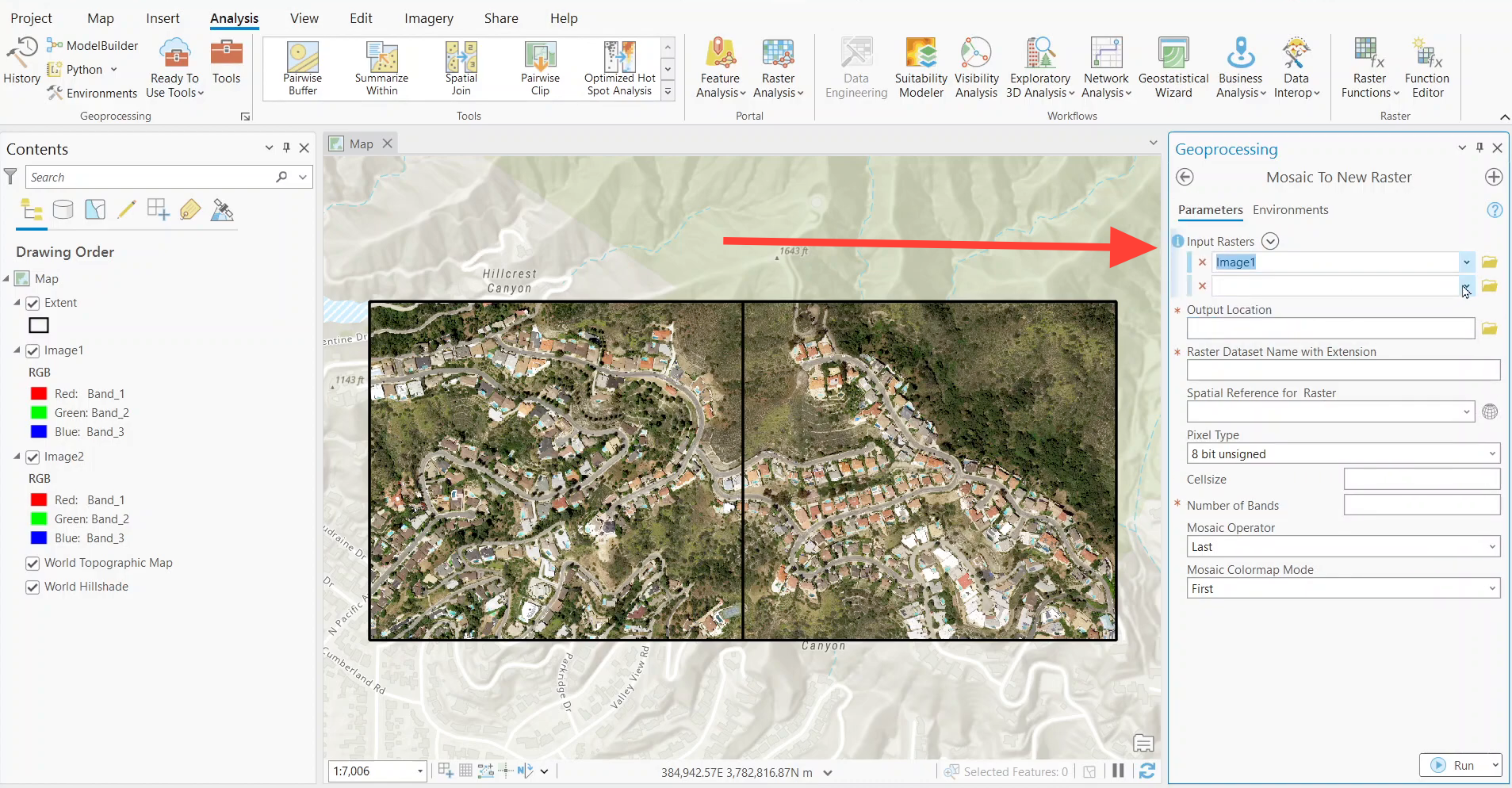Screen dimensions: 1512x788
Task: Open Business Analysis tools
Action: [x=1241, y=68]
